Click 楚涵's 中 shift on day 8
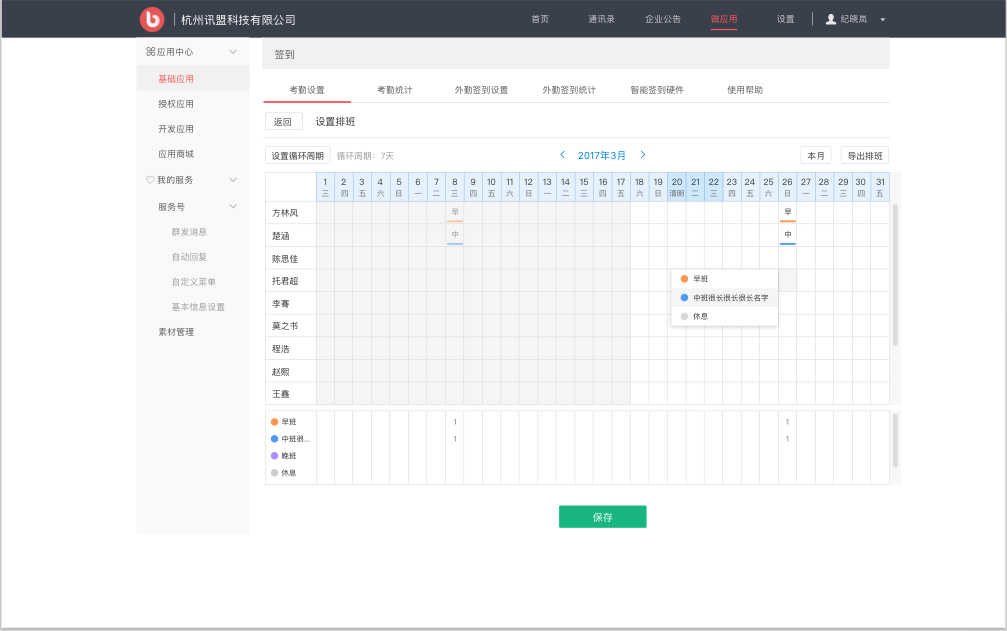This screenshot has width=1007, height=631. 455,235
